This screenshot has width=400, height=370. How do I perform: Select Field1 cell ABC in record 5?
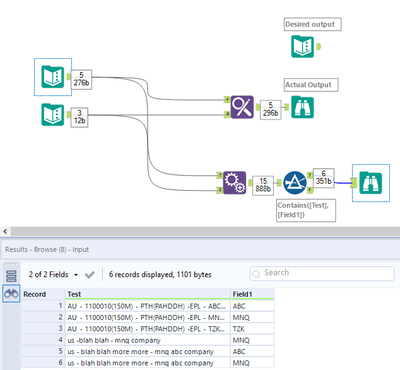(x=252, y=352)
